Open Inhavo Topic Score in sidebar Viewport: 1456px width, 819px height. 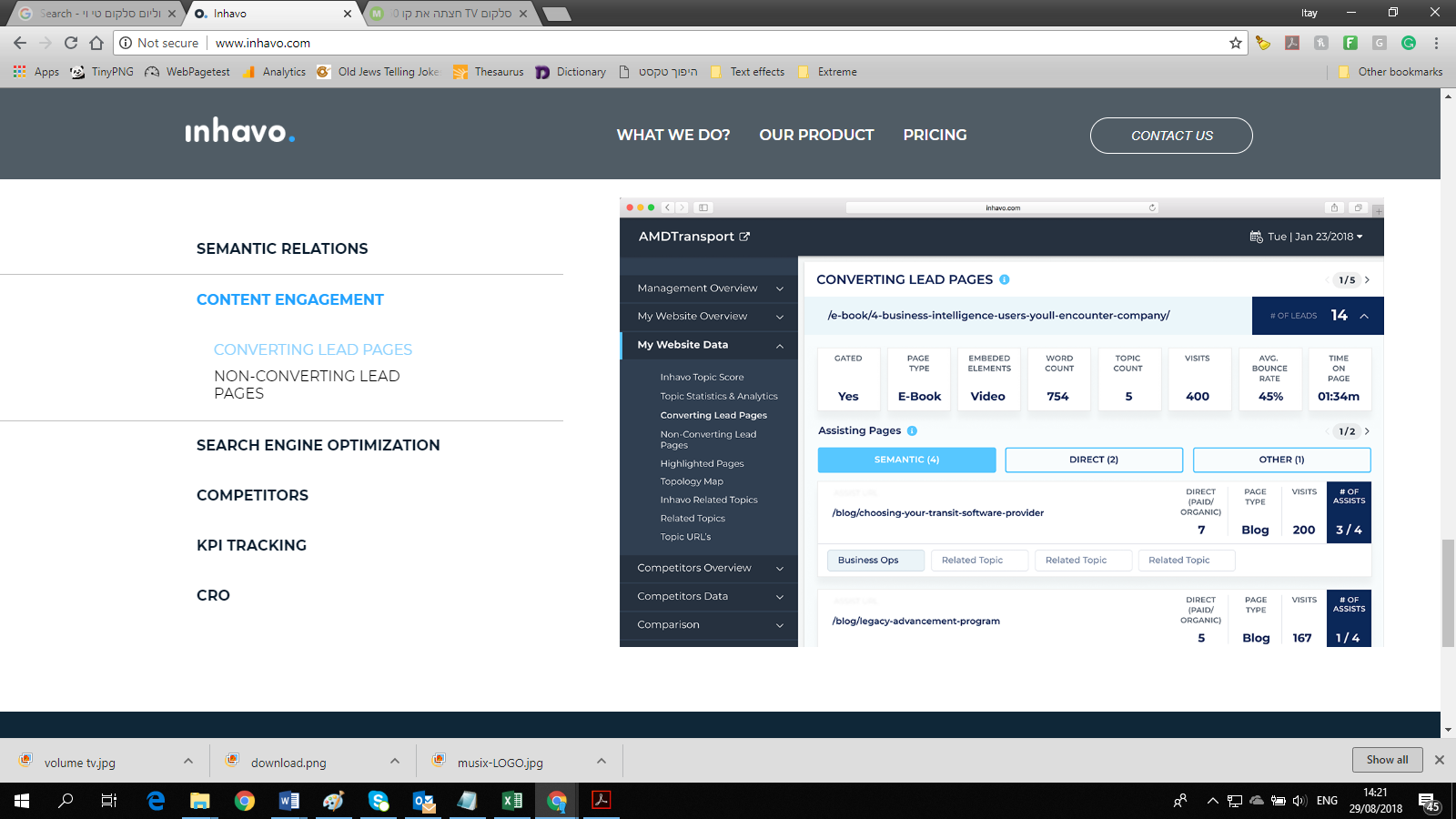tap(702, 377)
